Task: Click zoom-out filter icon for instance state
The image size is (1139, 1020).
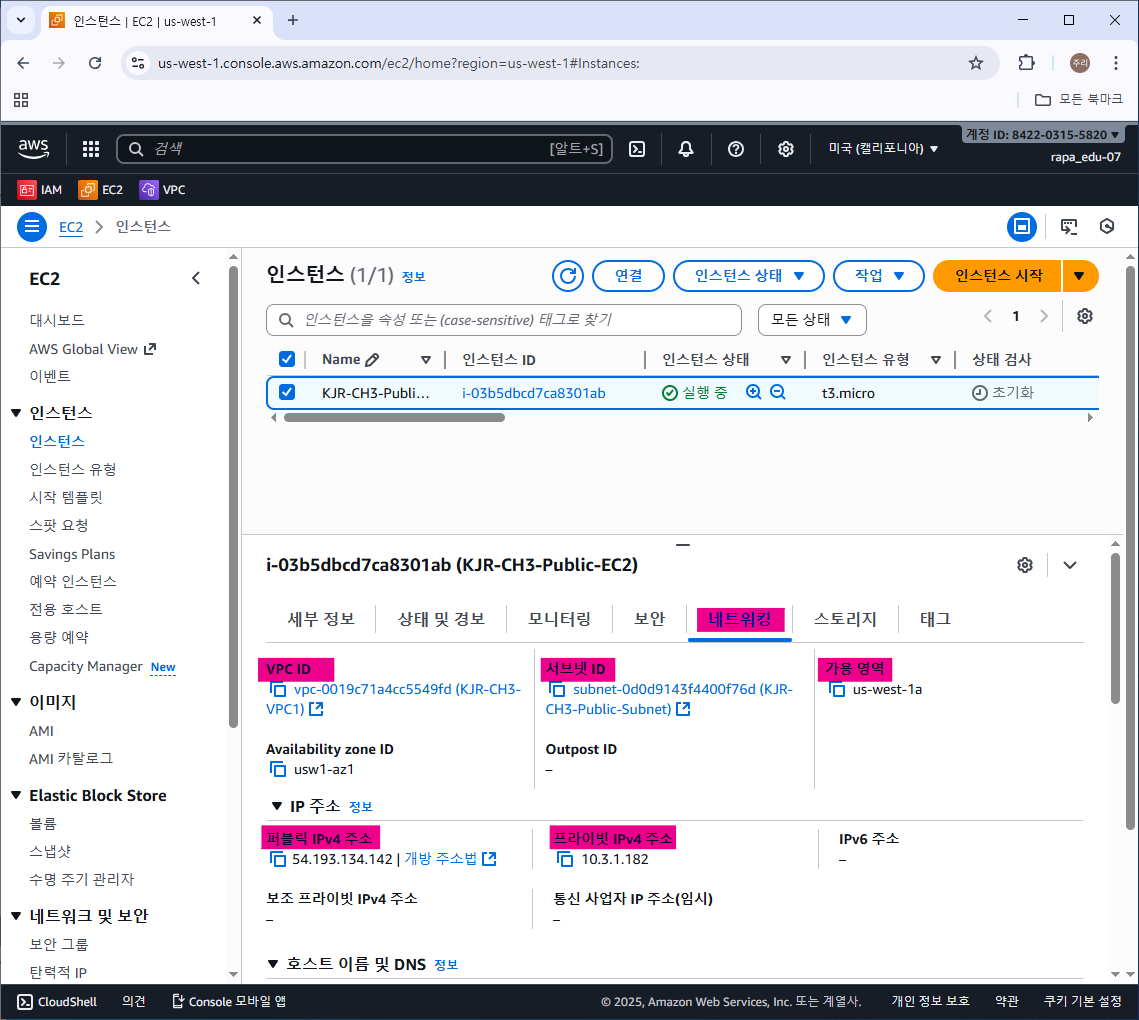Action: point(778,392)
